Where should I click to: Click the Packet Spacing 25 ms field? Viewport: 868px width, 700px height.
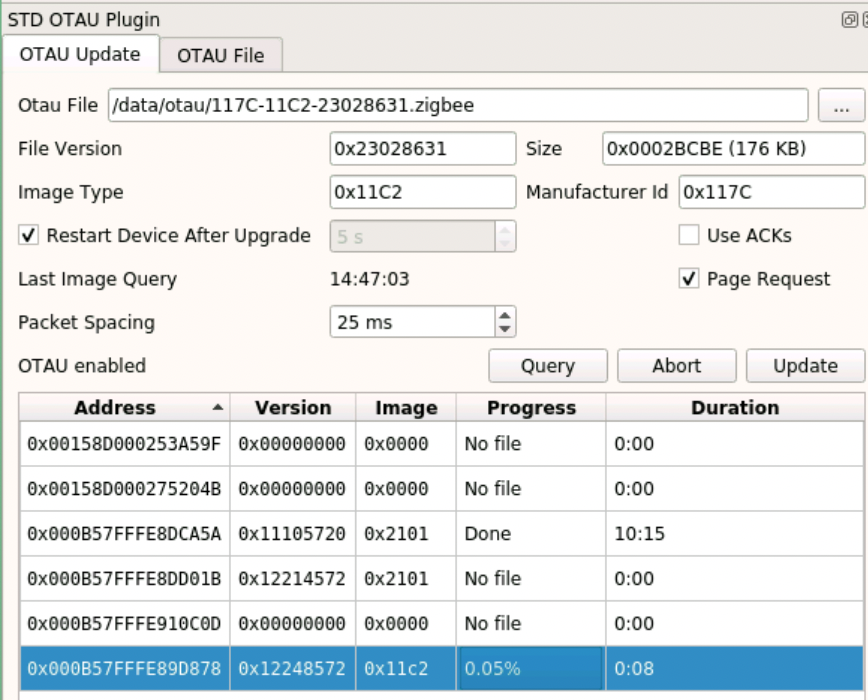(x=413, y=322)
